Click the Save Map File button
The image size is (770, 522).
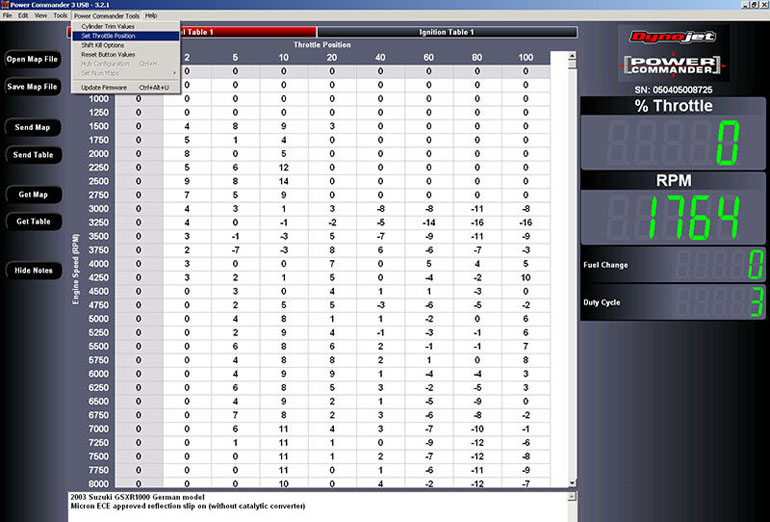(33, 87)
